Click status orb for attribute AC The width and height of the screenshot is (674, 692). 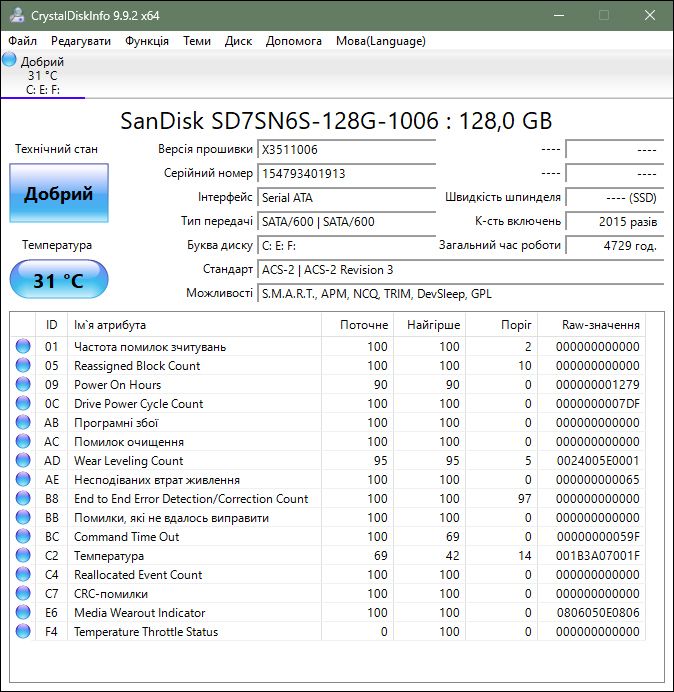23,441
